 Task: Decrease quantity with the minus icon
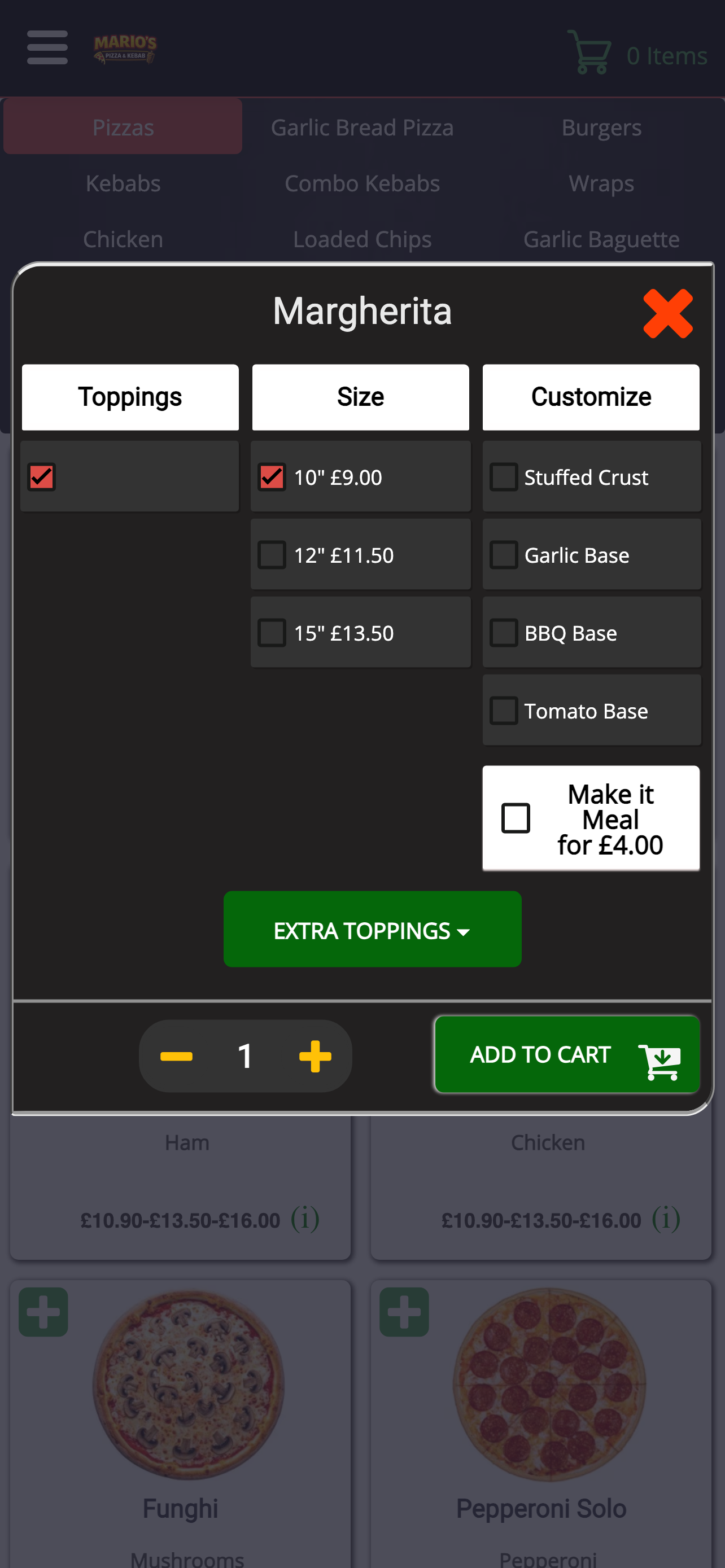click(x=177, y=1056)
